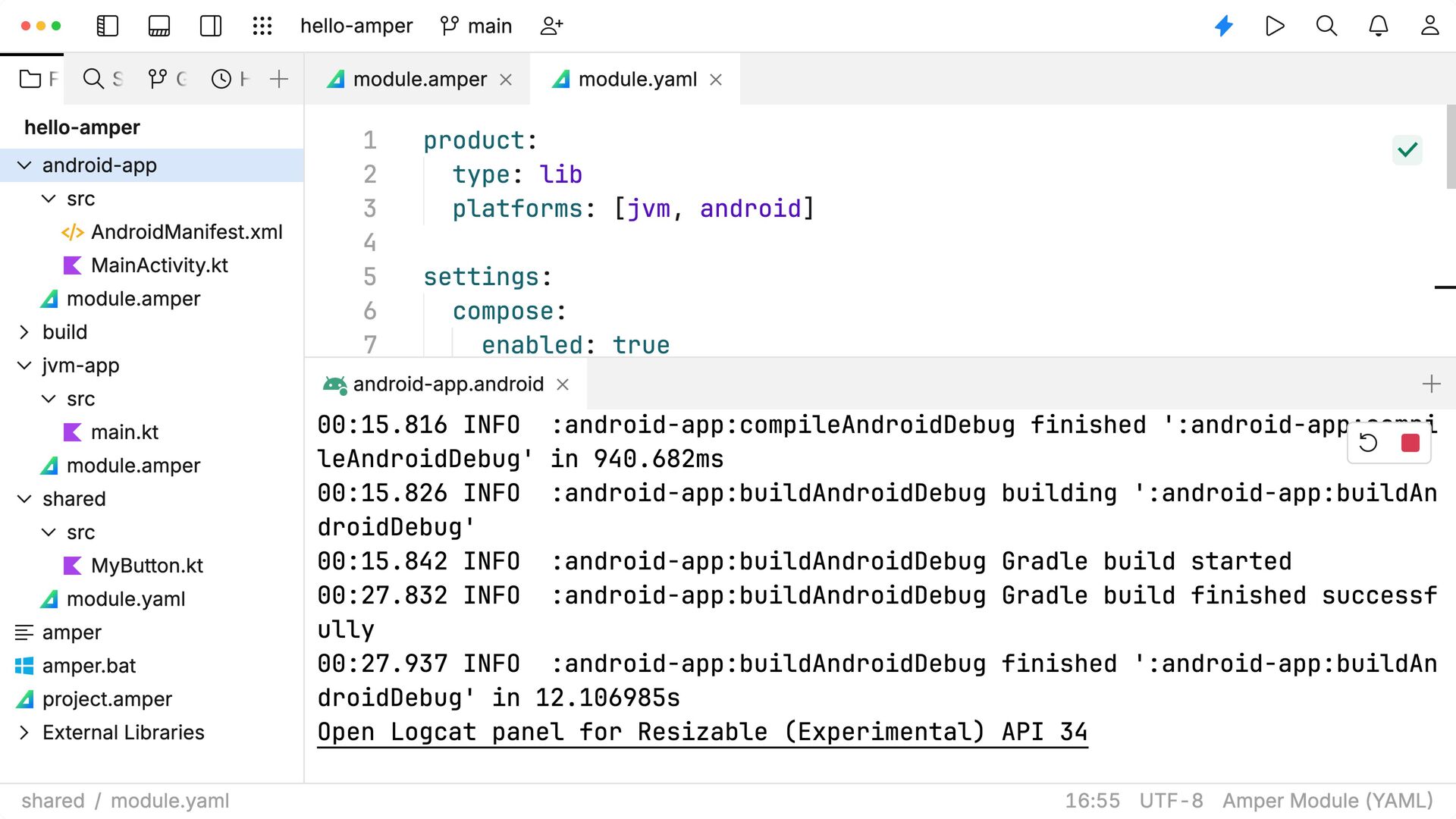This screenshot has width=1456, height=819.
Task: Select the hello-amper project root
Action: coord(82,127)
